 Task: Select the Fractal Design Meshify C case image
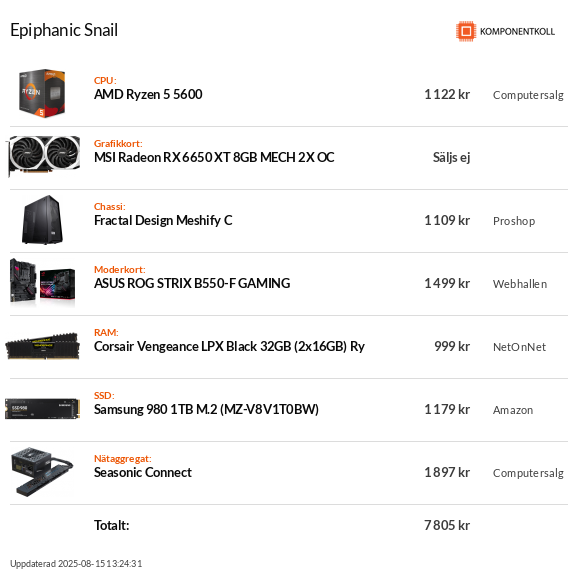(42, 220)
